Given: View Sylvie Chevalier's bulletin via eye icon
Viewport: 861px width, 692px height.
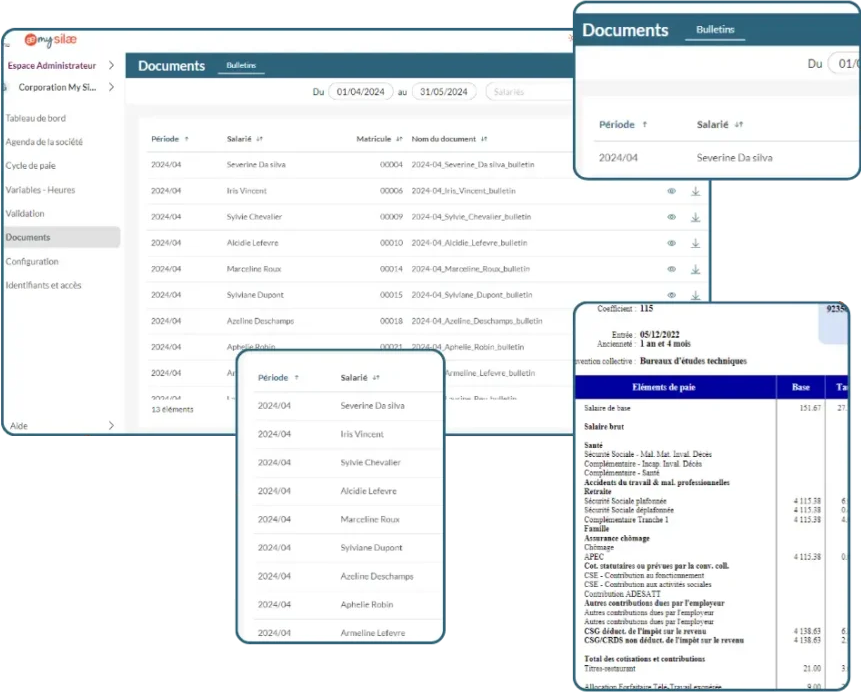Looking at the screenshot, I should pyautogui.click(x=671, y=217).
